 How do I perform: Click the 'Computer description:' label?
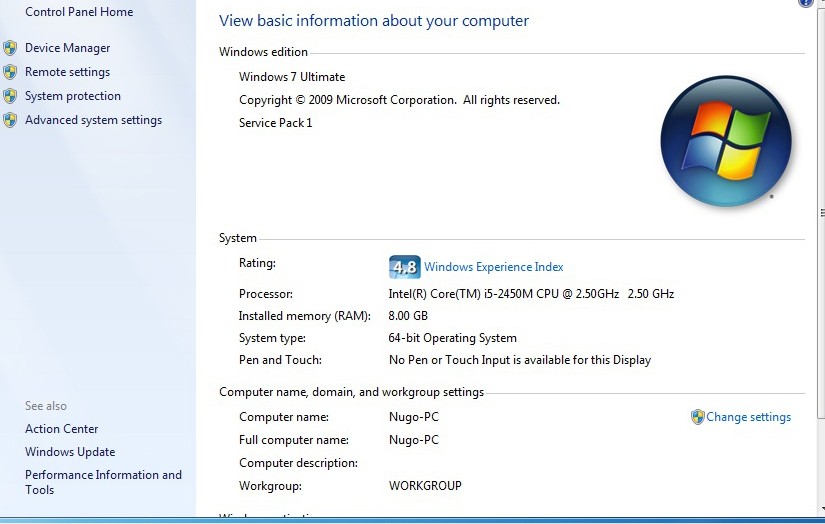[298, 463]
